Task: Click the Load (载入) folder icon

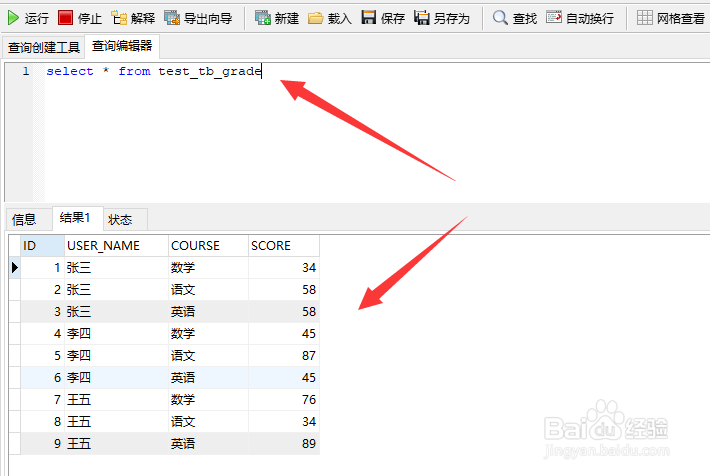Action: pos(316,18)
